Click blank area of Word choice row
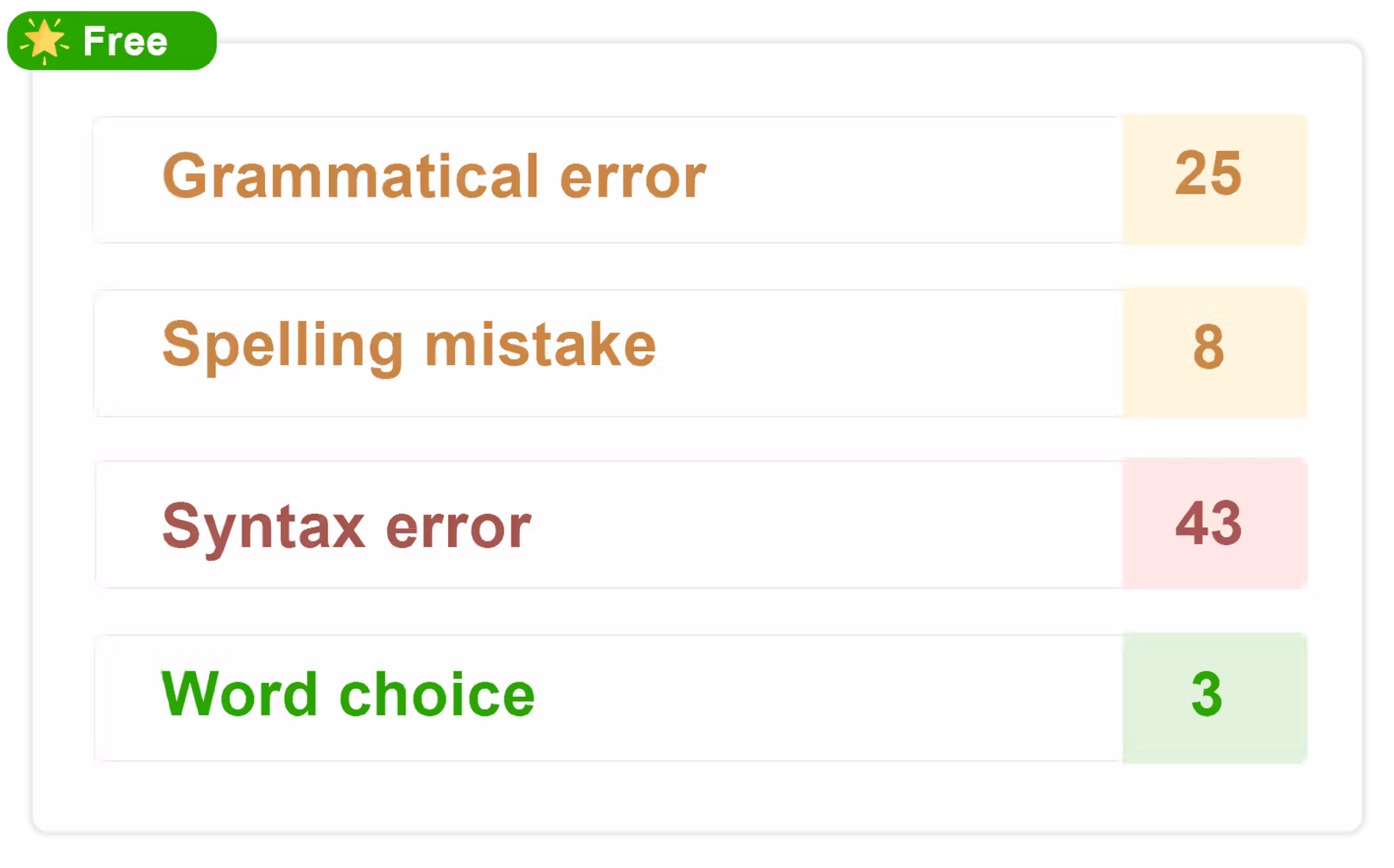The width and height of the screenshot is (1394, 868). coord(828,698)
